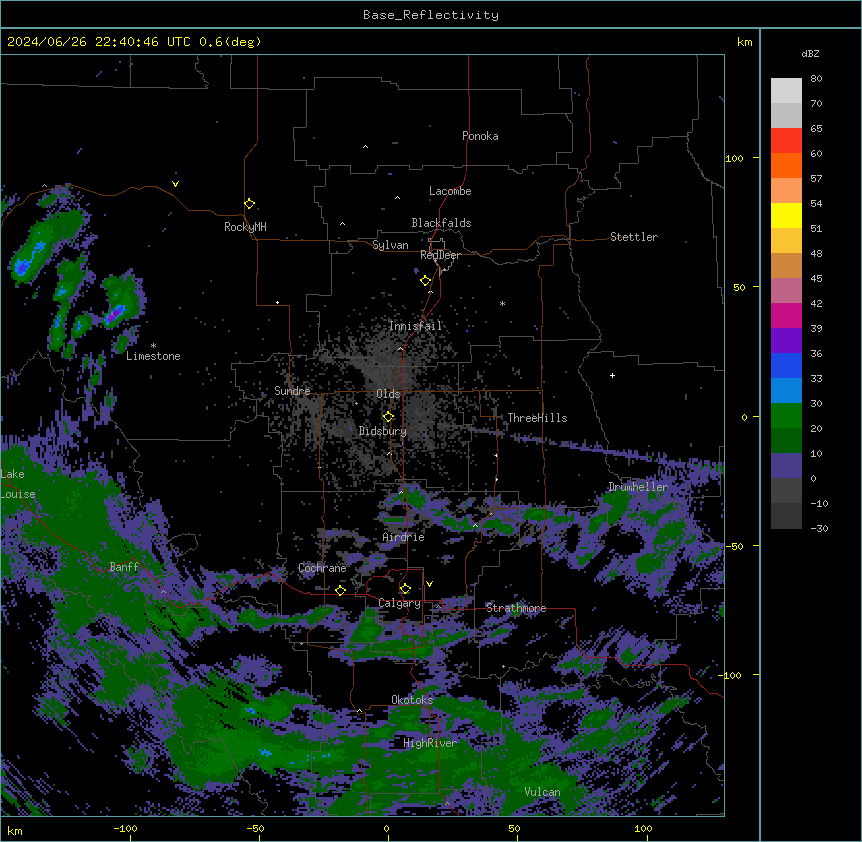This screenshot has height=842, width=862.
Task: Click the yellow V marker east of Calgary
Action: tap(429, 584)
